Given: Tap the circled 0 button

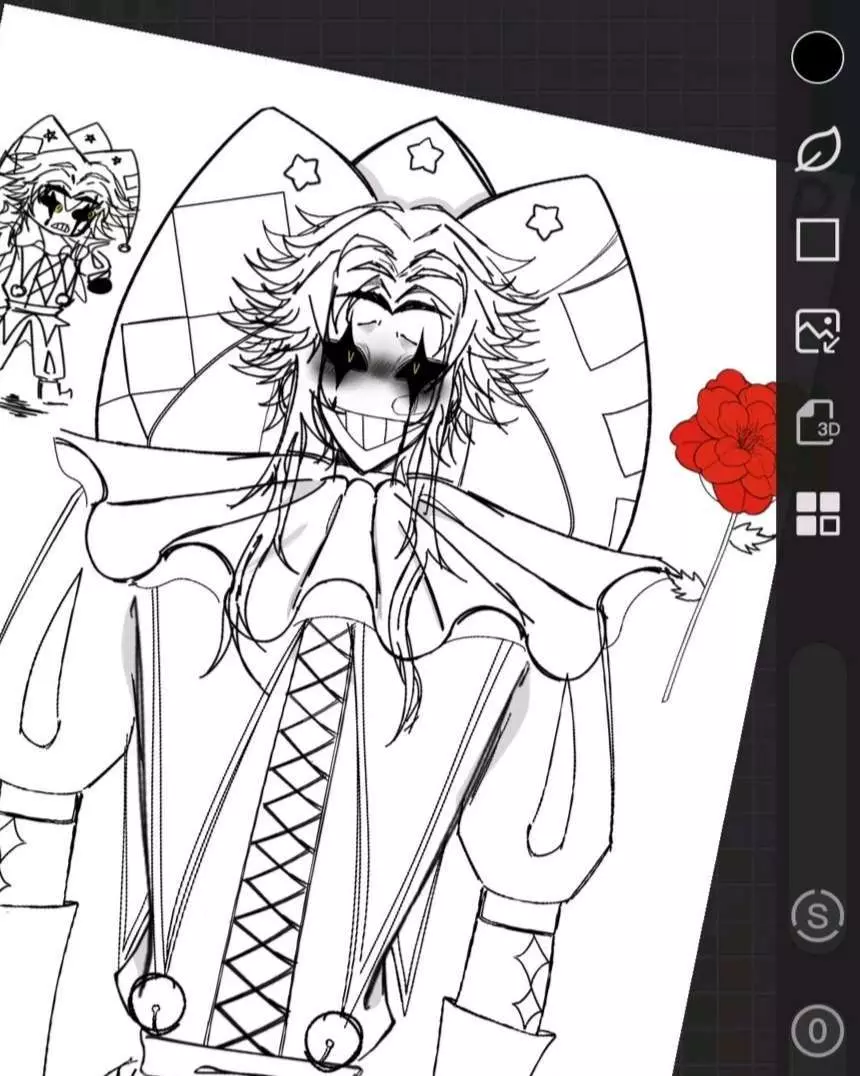Looking at the screenshot, I should (817, 1030).
